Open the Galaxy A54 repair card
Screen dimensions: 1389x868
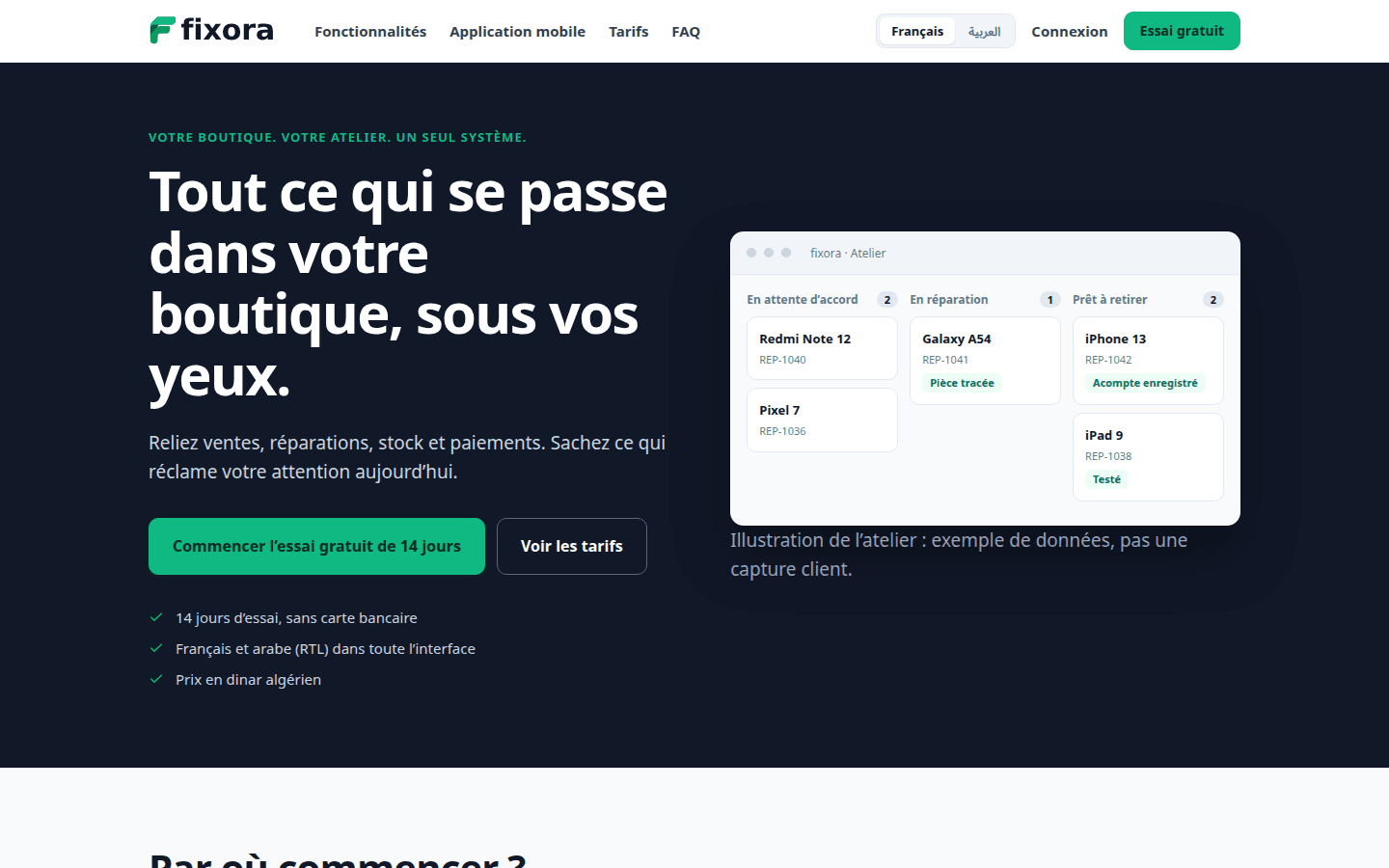[x=985, y=361]
